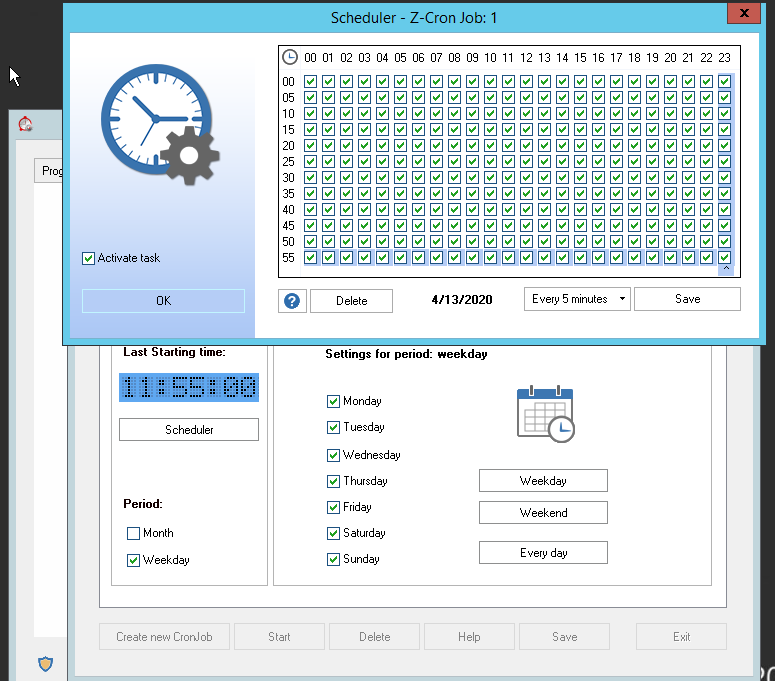
Task: Toggle the Weekday period checkbox
Action: (133, 560)
